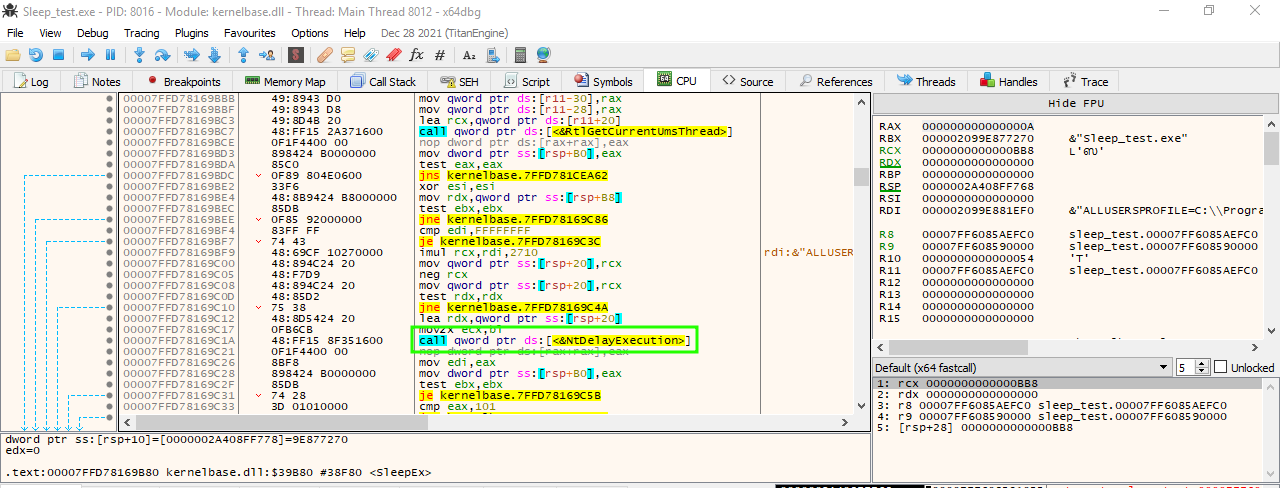Viewport: 1280px width, 488px height.
Task: Open the Scylla plugin icon
Action: tap(295, 54)
